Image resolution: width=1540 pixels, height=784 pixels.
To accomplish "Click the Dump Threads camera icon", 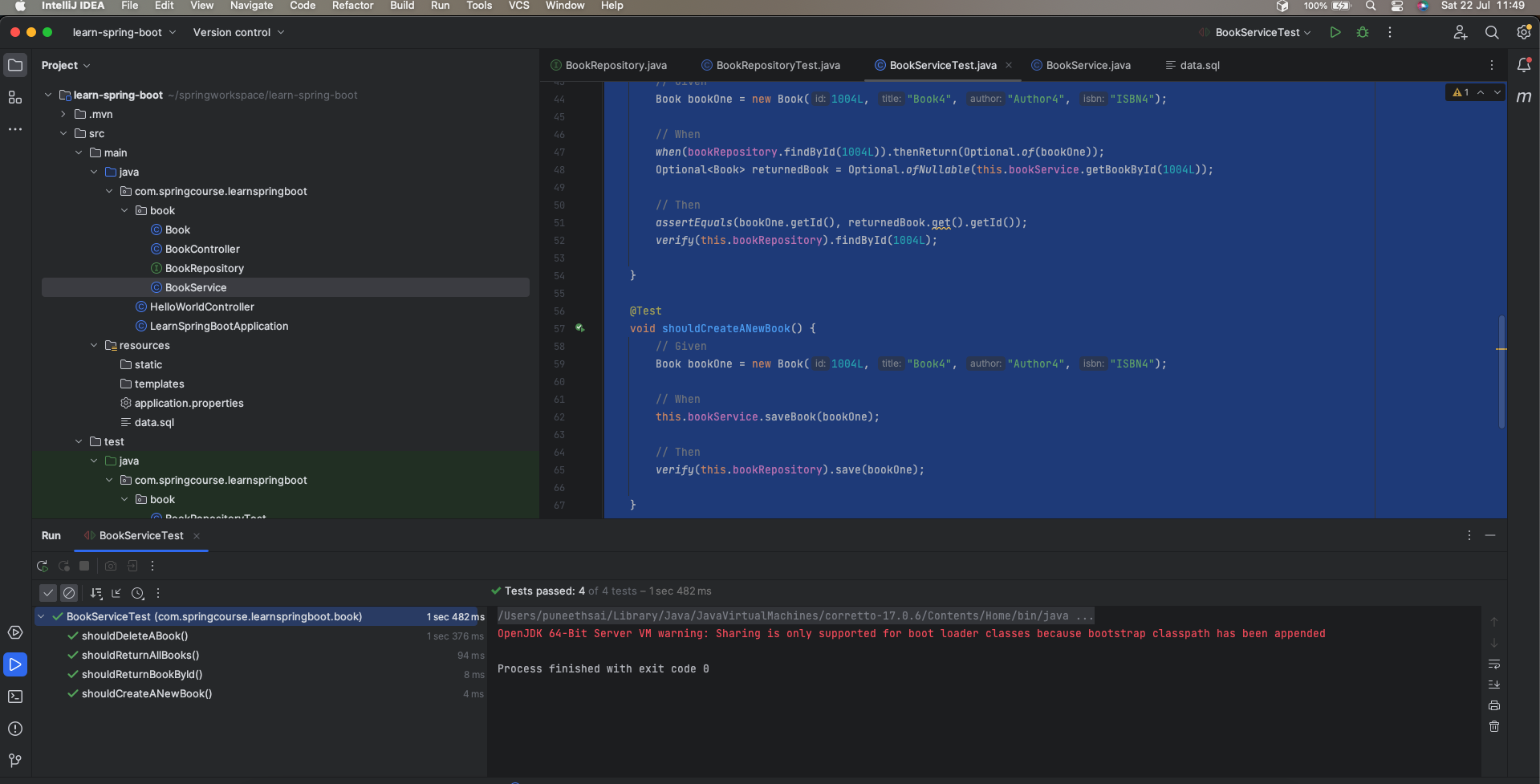I will click(111, 566).
